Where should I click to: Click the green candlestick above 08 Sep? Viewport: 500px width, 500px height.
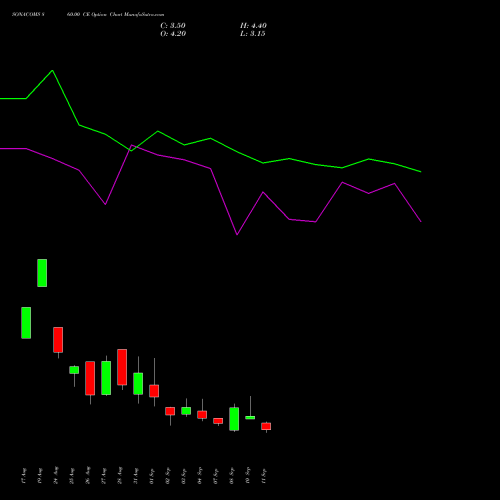tap(234, 419)
